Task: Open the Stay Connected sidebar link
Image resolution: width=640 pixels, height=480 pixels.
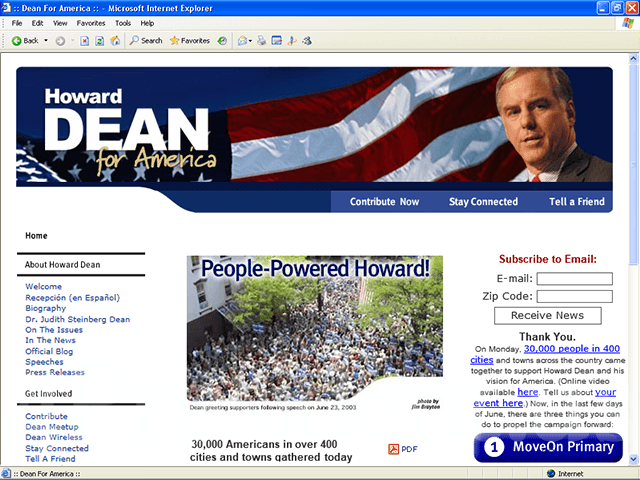Action: (57, 448)
